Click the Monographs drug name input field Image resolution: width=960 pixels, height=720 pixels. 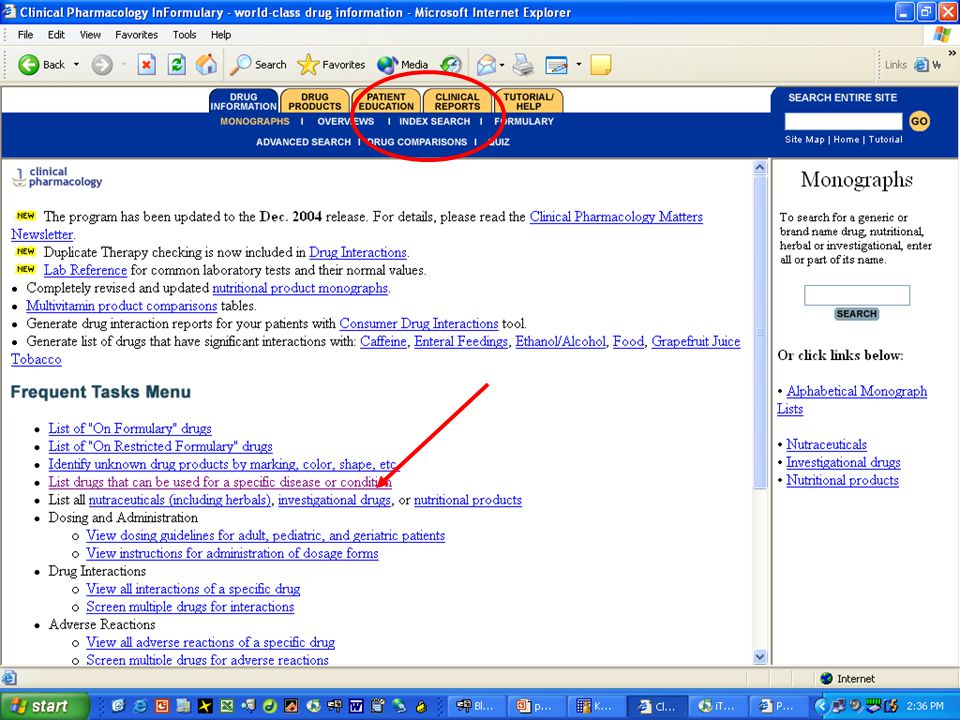pos(857,295)
